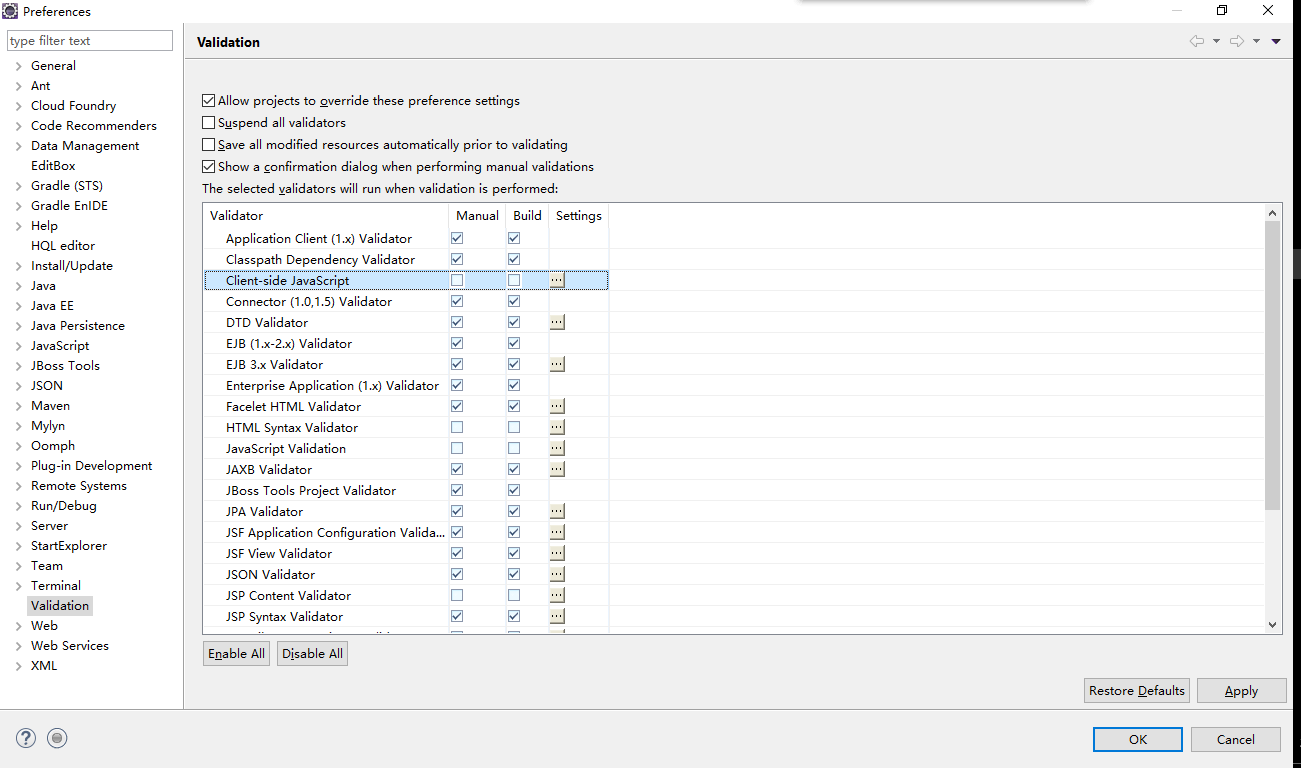Enable saving modified resources before validating
This screenshot has height=768, width=1301.
[209, 145]
